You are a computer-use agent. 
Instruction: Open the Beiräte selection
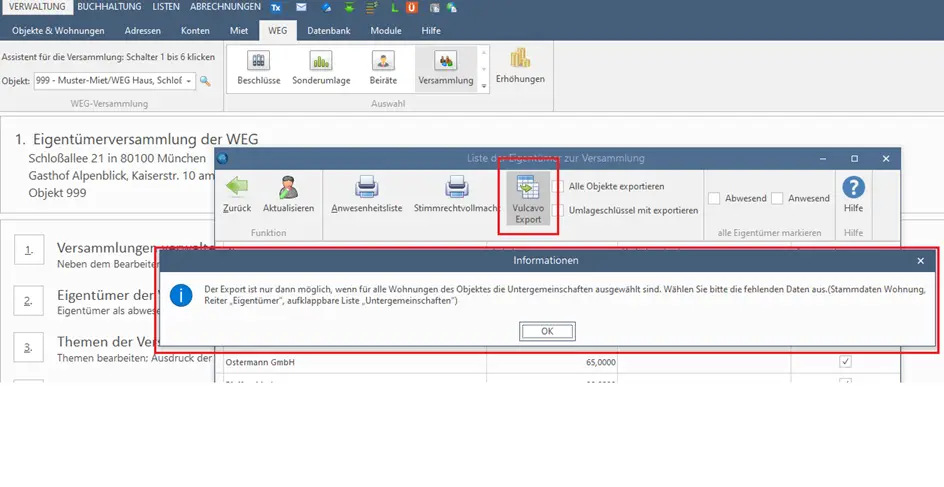coord(383,69)
